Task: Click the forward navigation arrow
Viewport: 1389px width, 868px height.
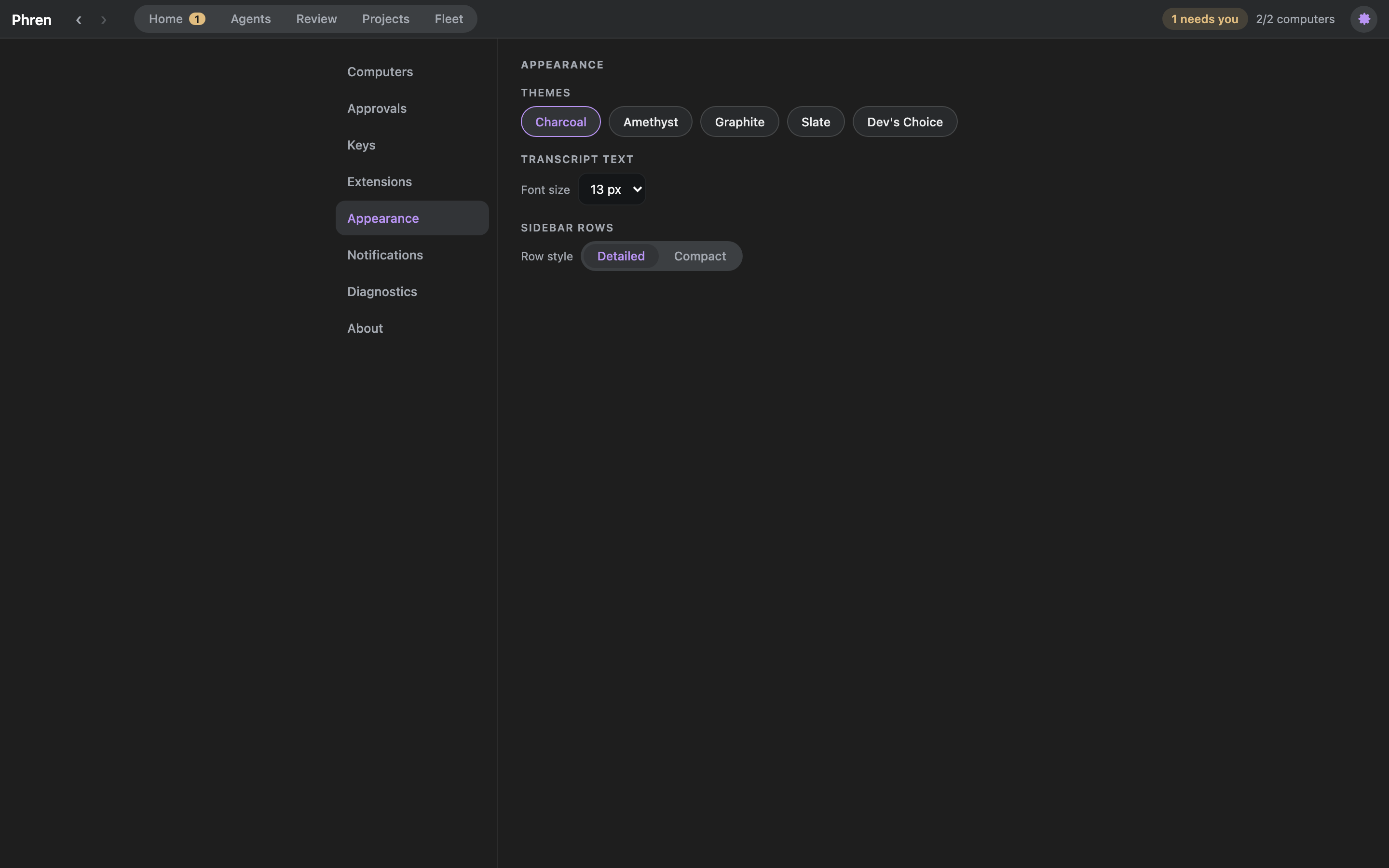Action: pos(104,19)
